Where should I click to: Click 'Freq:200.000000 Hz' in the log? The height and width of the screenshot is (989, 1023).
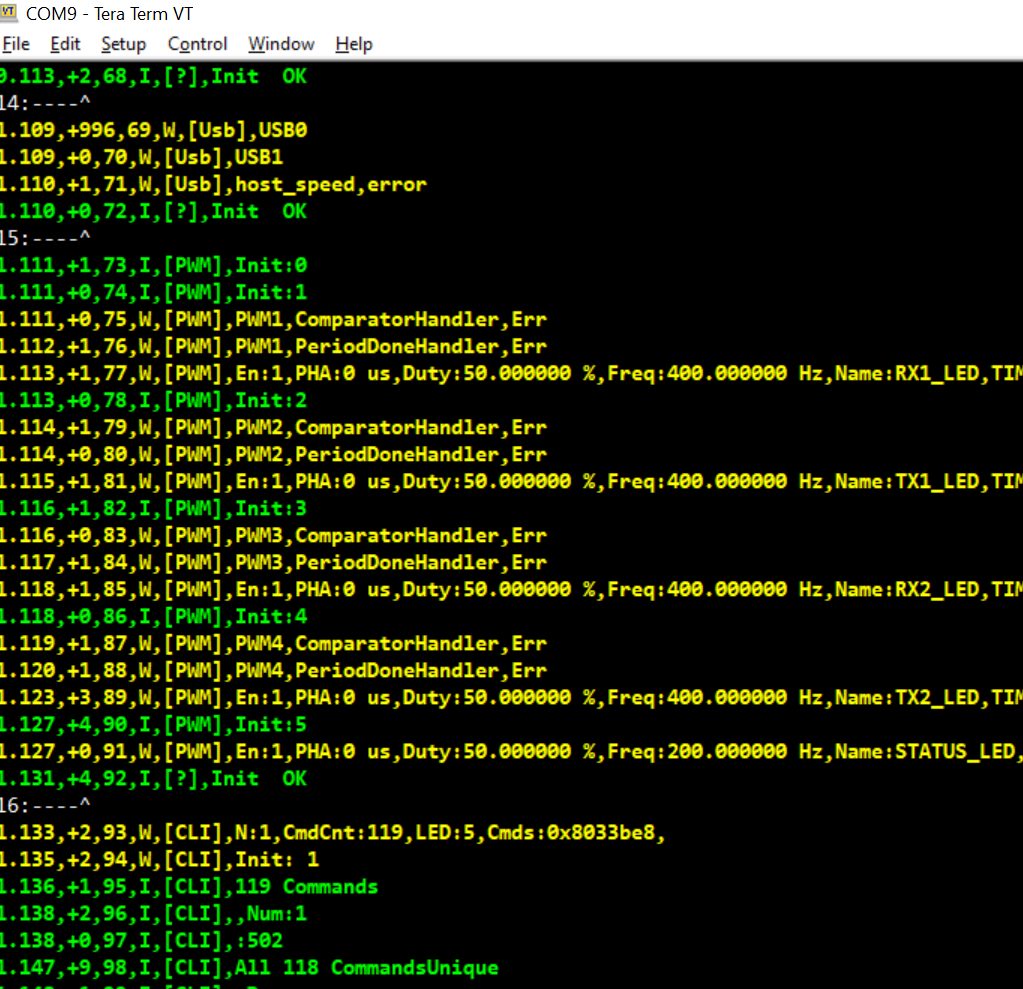pyautogui.click(x=715, y=752)
